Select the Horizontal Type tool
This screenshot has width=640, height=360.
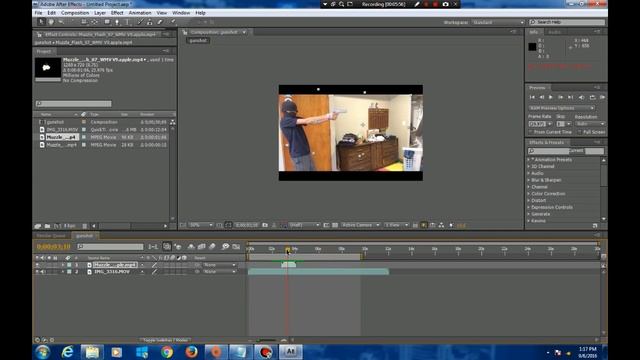point(127,22)
